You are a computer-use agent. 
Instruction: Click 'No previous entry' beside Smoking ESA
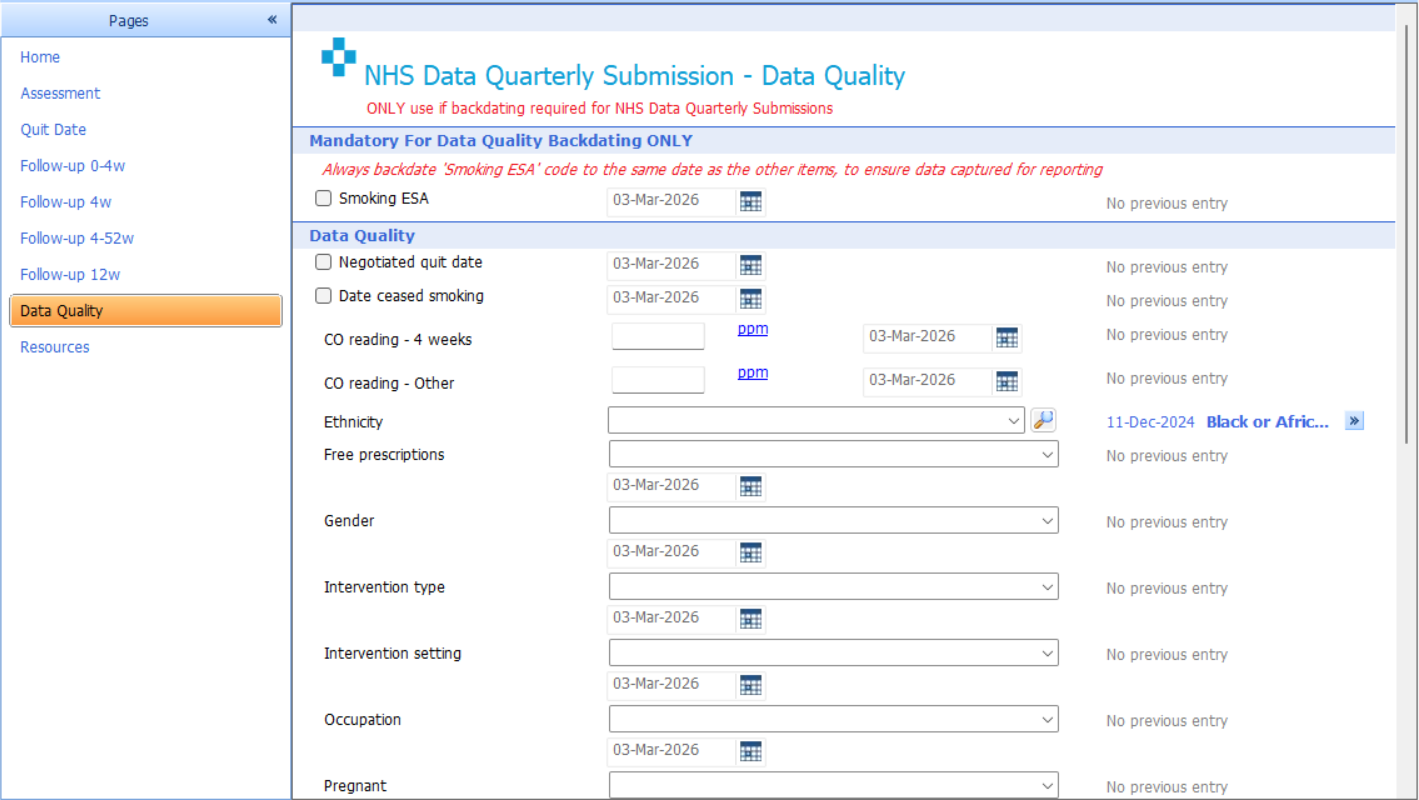click(x=1167, y=204)
